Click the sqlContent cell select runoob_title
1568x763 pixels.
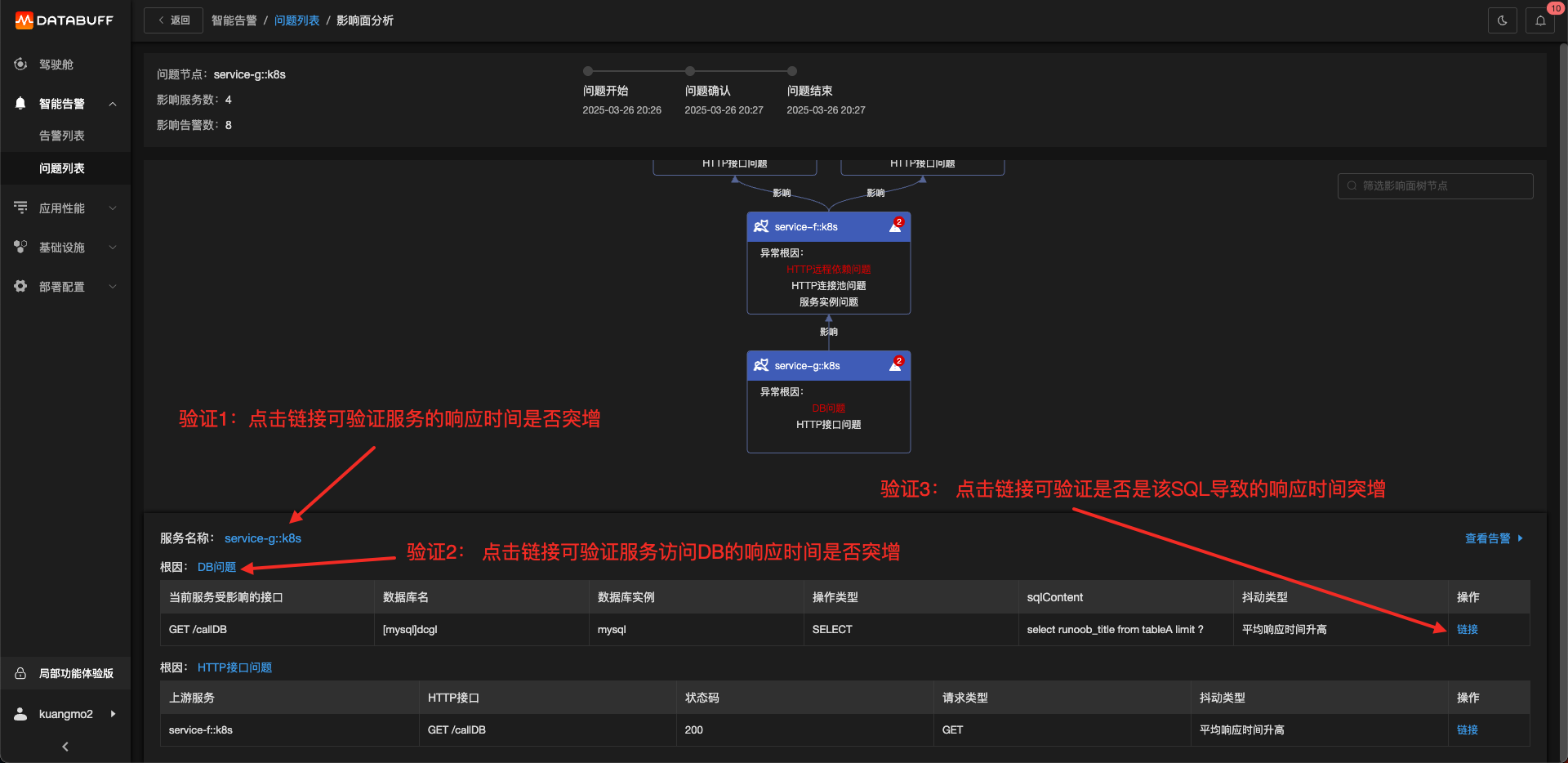pyautogui.click(x=1125, y=629)
